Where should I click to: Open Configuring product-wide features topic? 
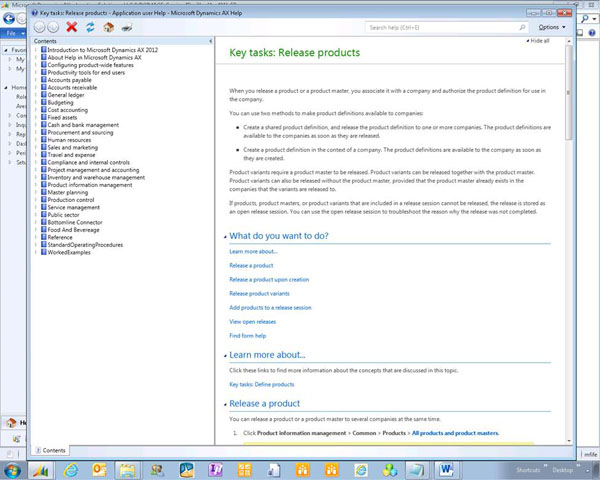(x=91, y=65)
